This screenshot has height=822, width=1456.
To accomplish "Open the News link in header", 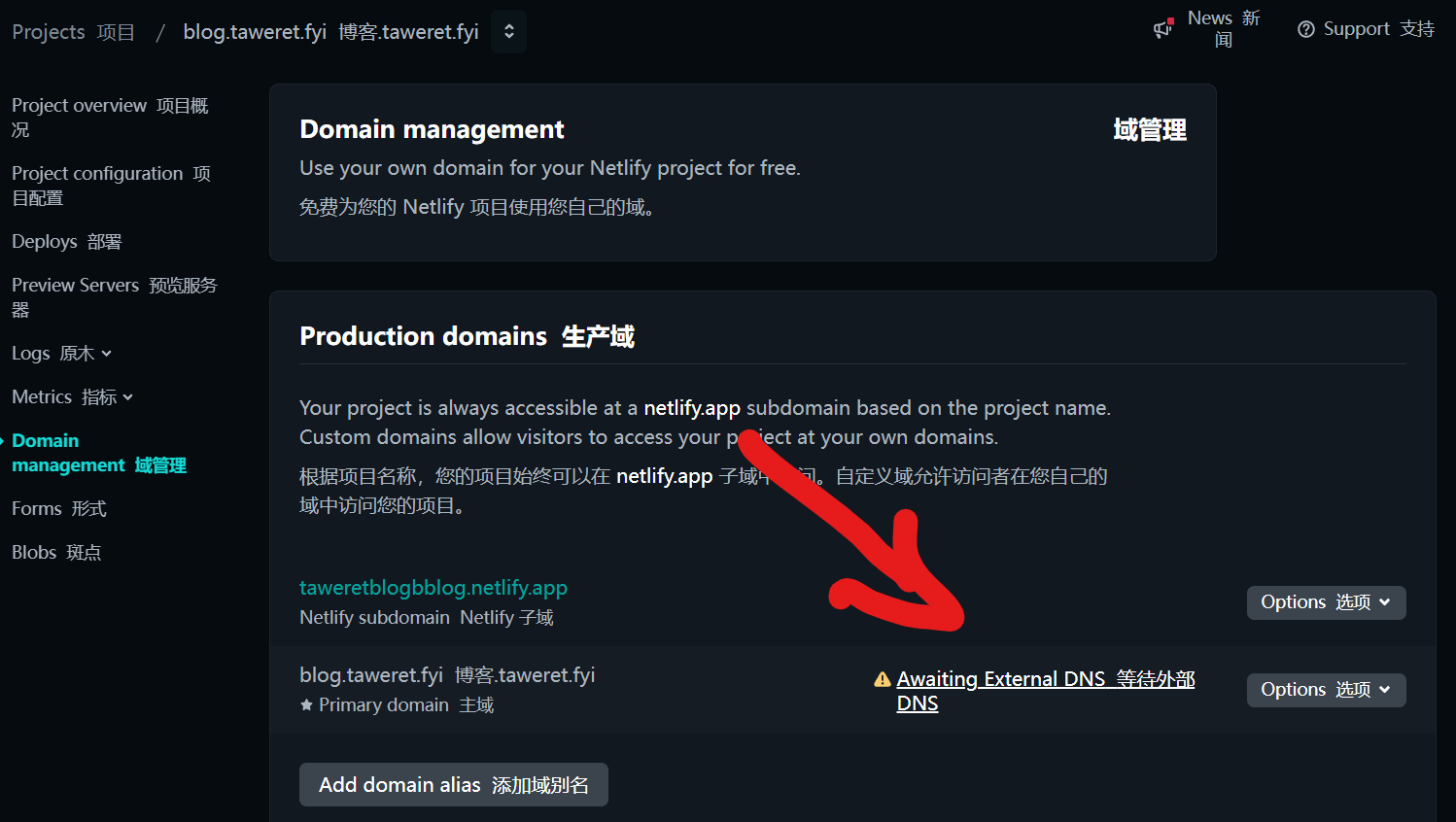I will coord(1224,29).
